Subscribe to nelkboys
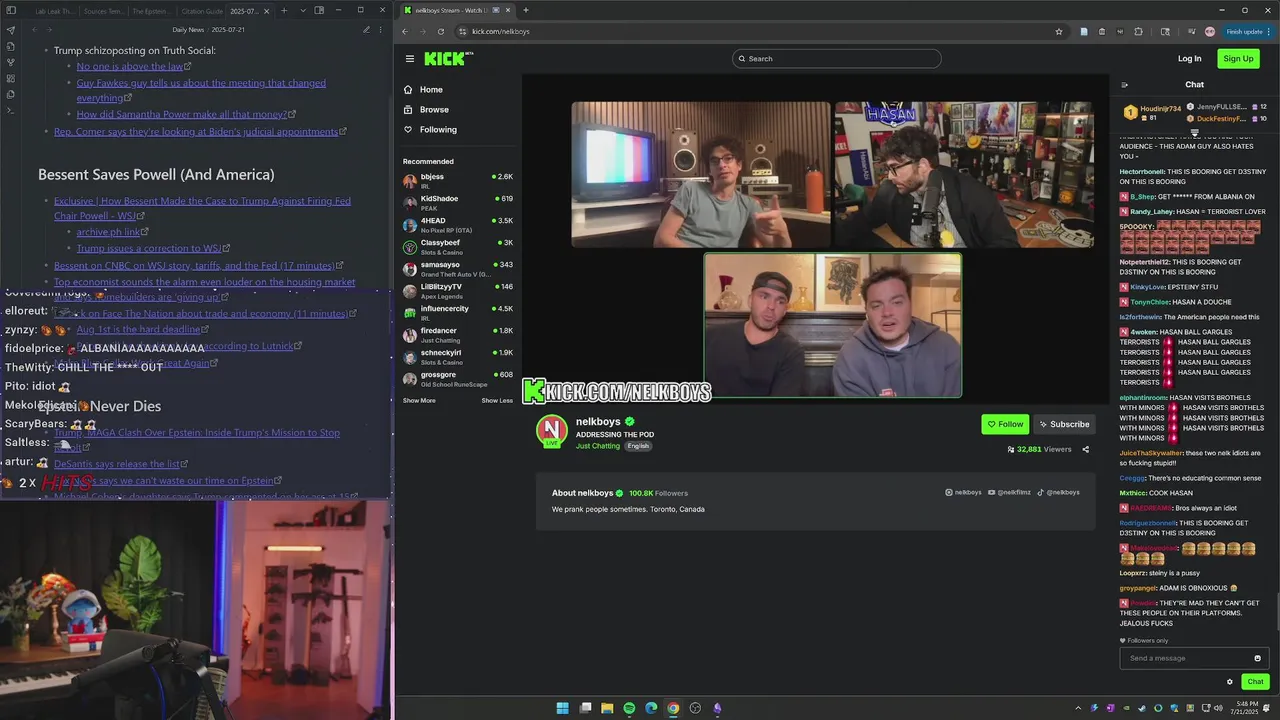The height and width of the screenshot is (720, 1280). [1064, 424]
